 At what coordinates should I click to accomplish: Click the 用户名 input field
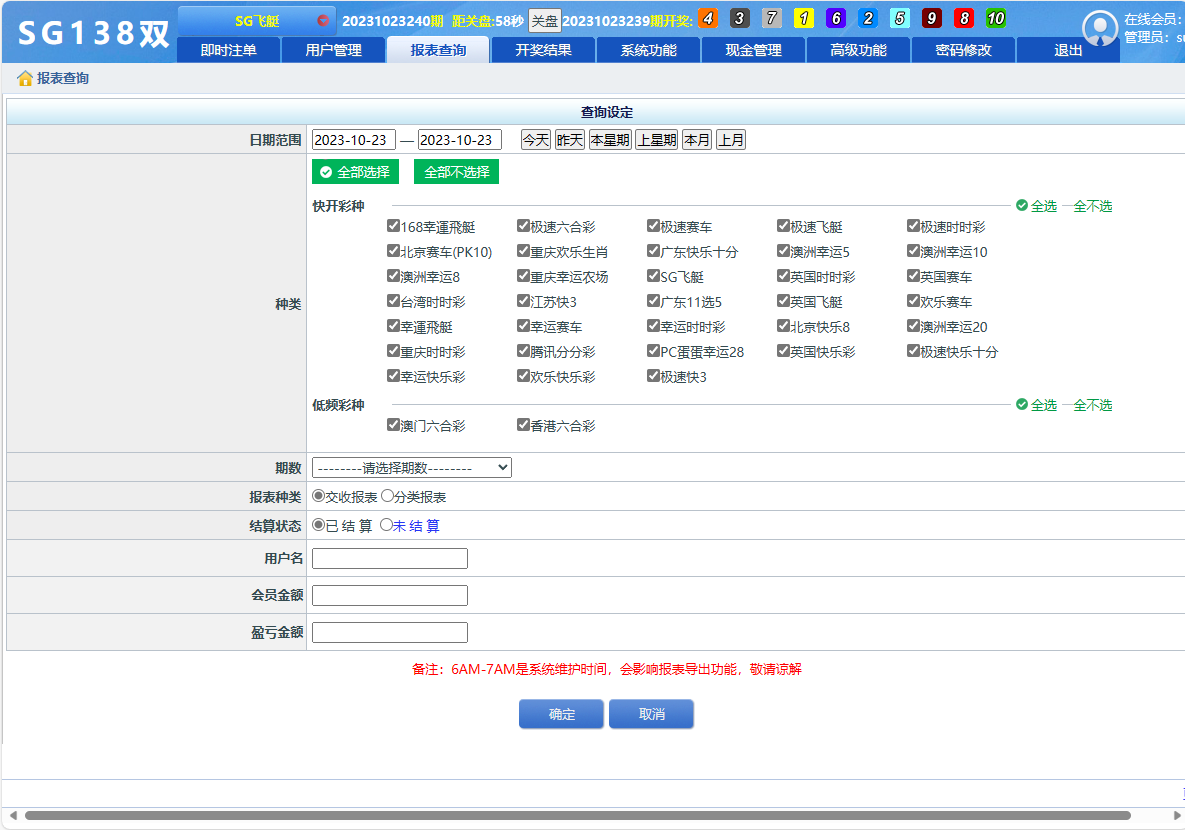390,559
